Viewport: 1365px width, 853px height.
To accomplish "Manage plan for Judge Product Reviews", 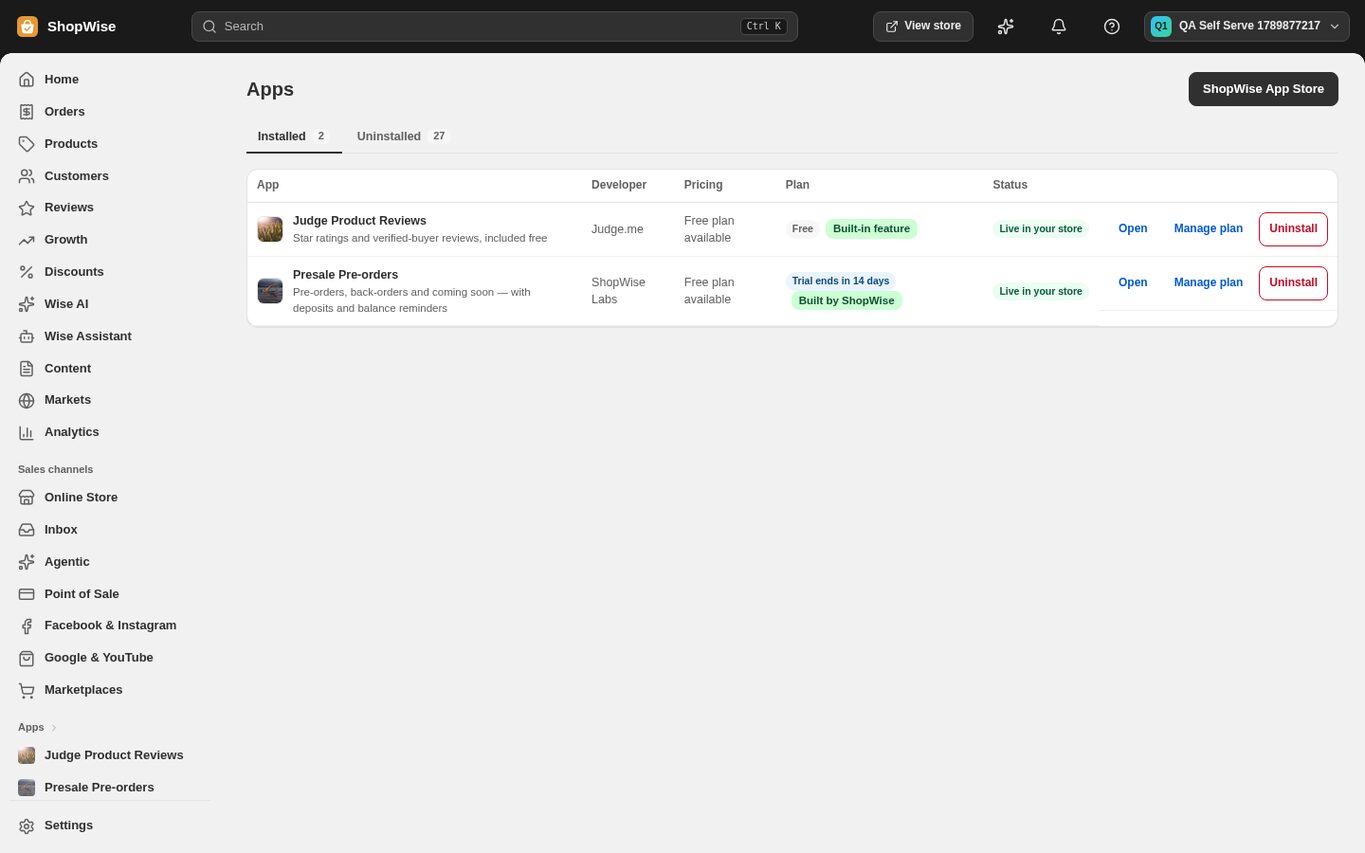I will (x=1208, y=229).
